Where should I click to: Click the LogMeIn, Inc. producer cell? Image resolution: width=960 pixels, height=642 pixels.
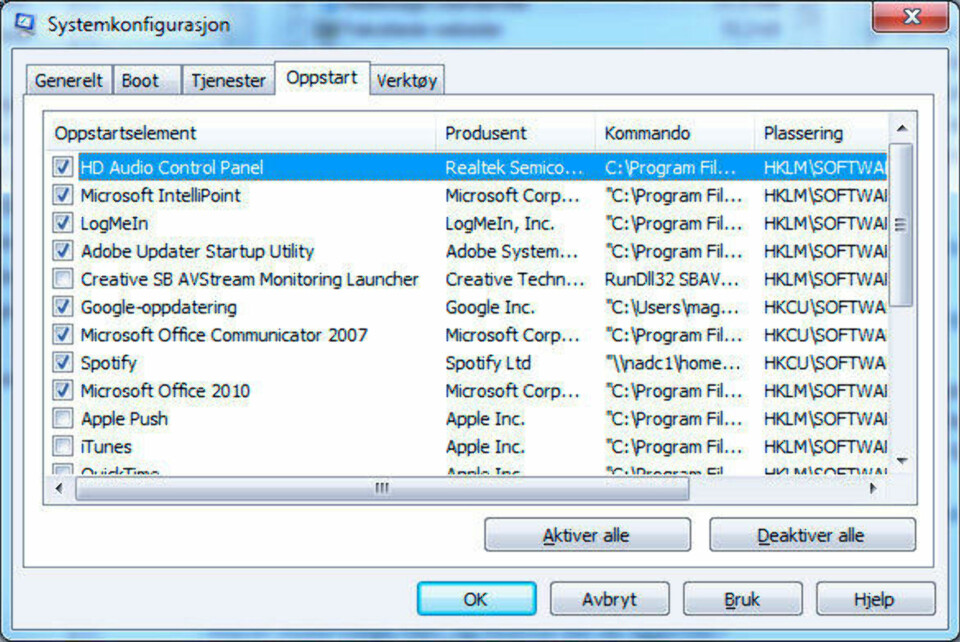click(x=500, y=224)
